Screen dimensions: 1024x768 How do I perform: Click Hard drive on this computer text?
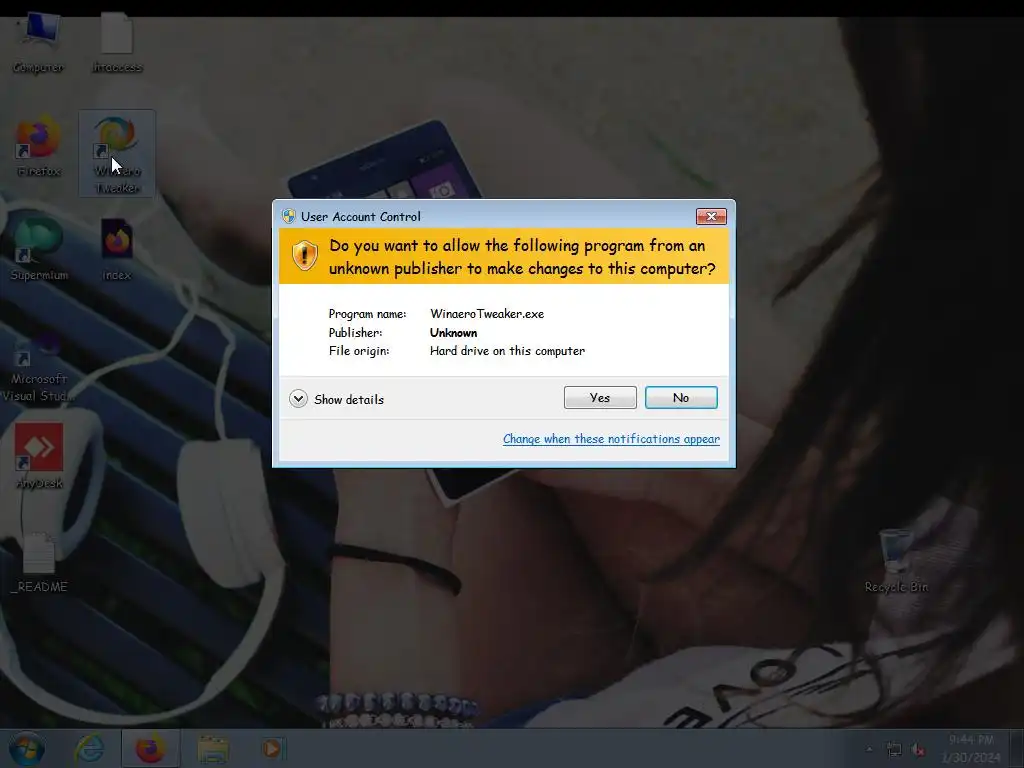507,351
